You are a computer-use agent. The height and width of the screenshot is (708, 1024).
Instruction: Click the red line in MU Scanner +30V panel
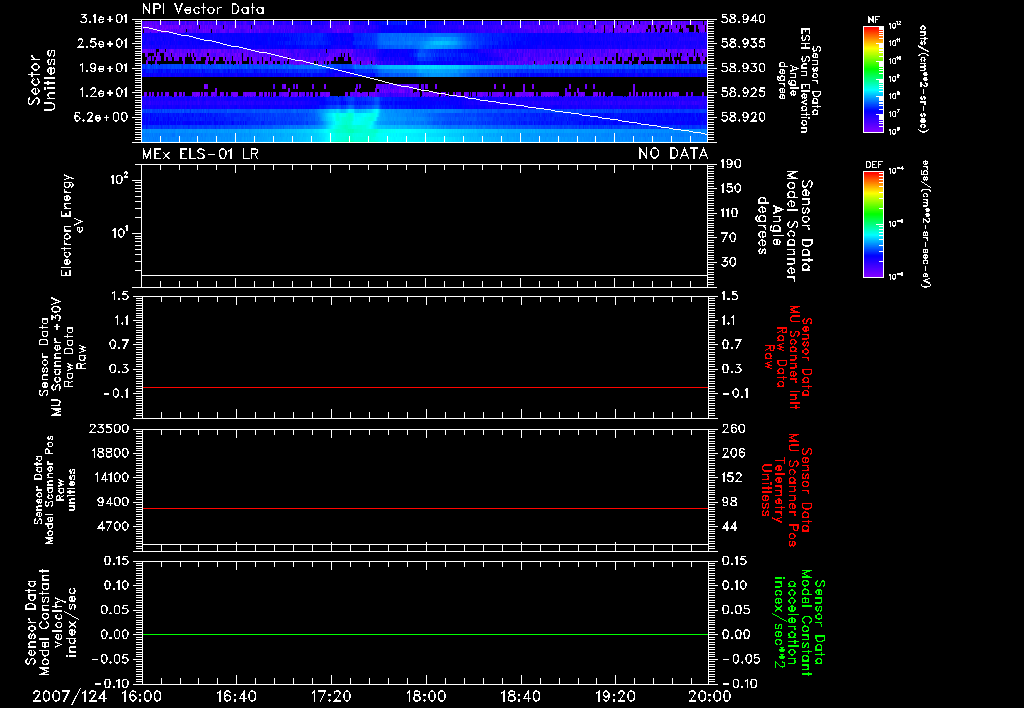click(425, 387)
